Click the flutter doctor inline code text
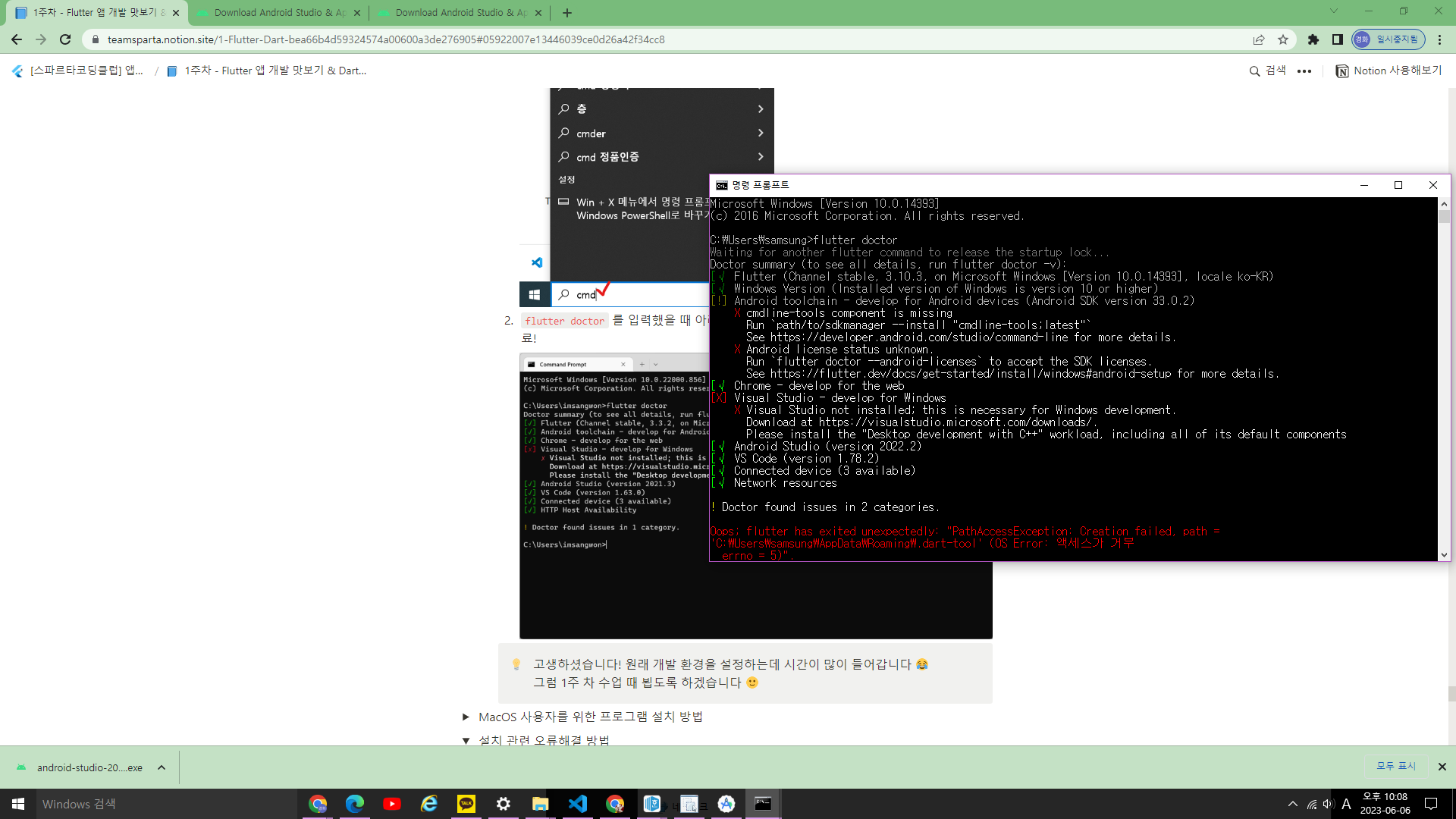 tap(565, 321)
